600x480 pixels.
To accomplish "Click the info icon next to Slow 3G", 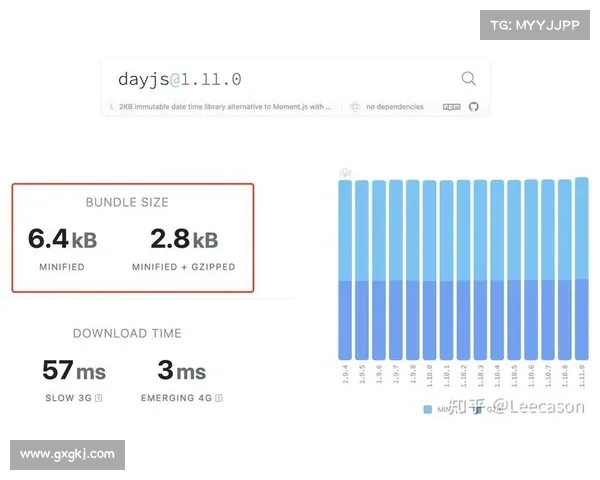I will tap(98, 398).
